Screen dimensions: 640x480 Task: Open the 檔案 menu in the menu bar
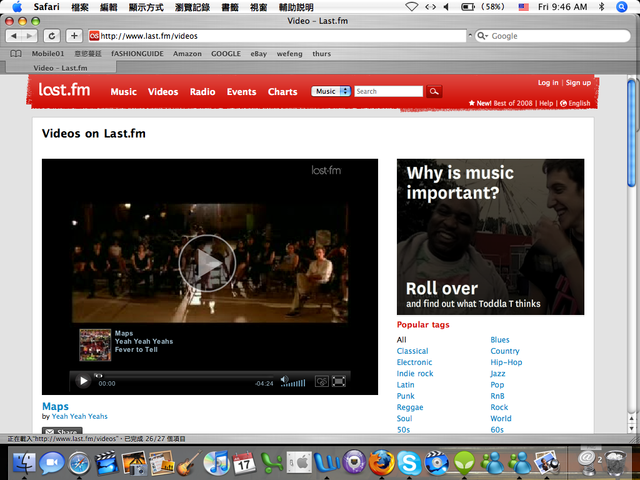pyautogui.click(x=80, y=7)
